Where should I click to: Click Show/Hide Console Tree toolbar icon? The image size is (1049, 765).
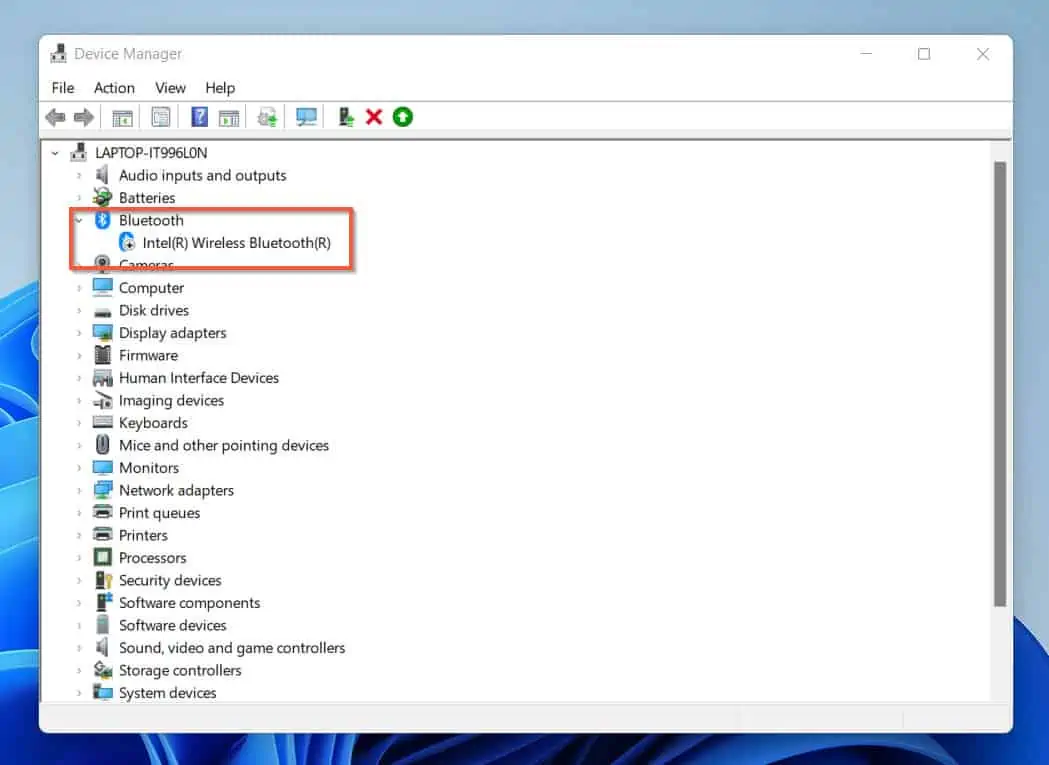(122, 117)
